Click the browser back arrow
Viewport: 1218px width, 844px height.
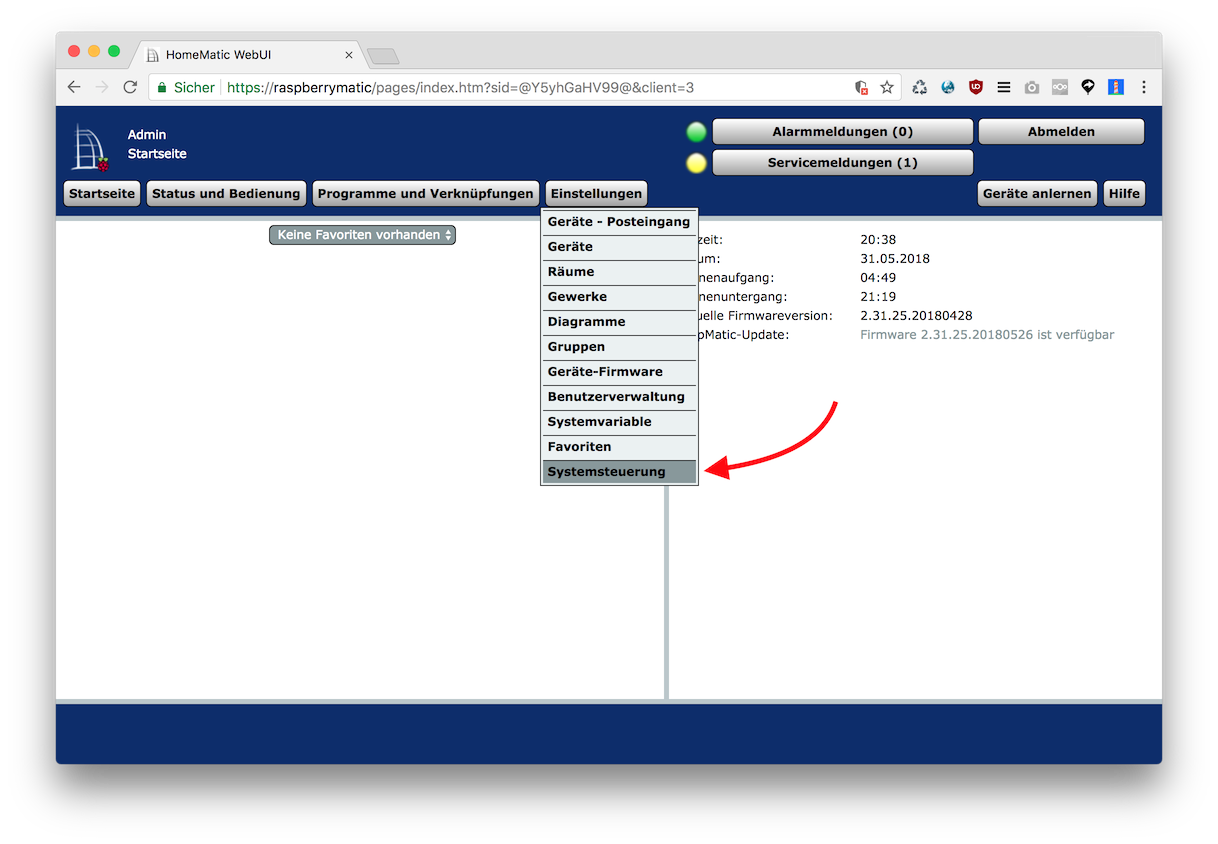pos(74,88)
